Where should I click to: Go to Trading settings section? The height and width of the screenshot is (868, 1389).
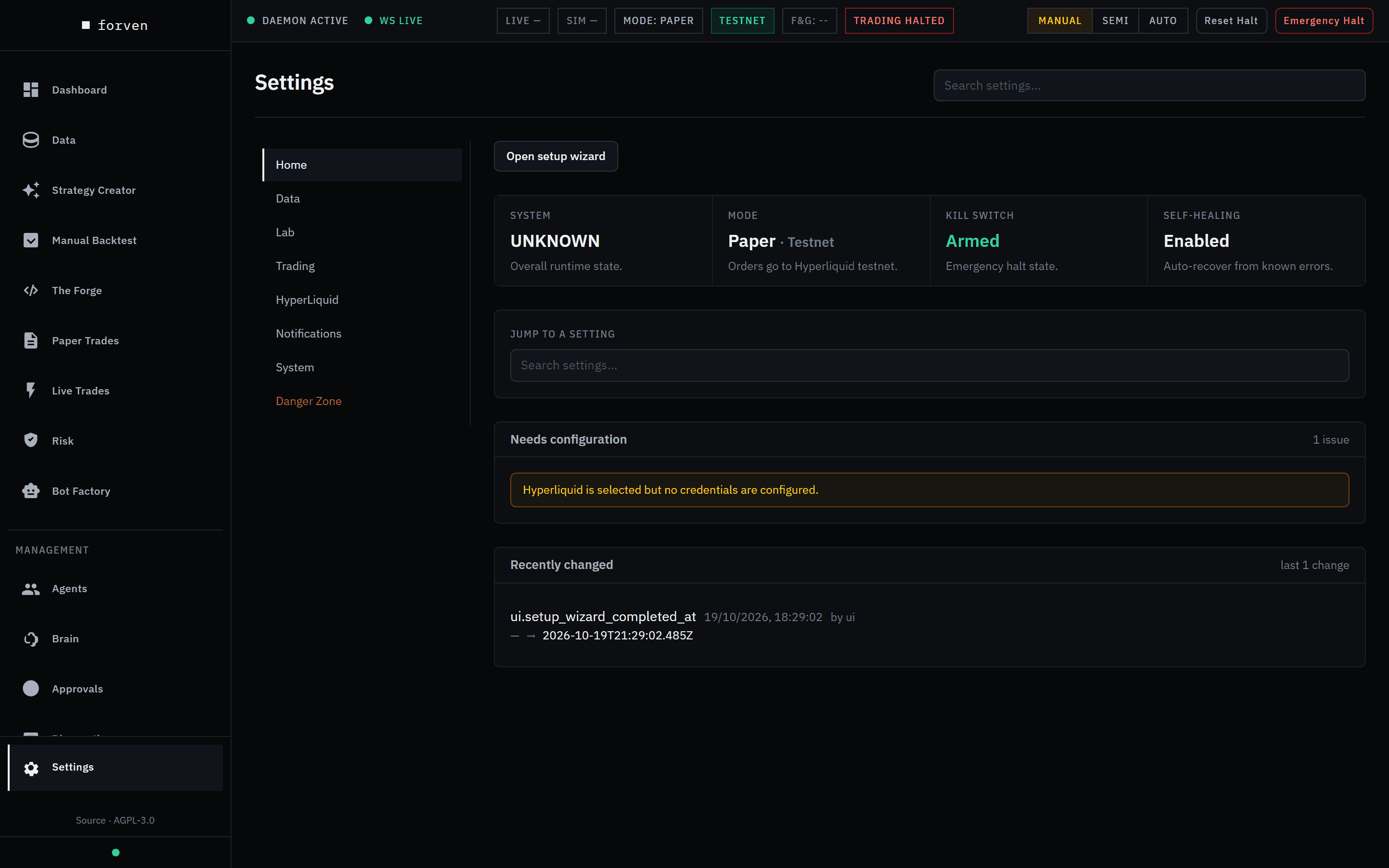pyautogui.click(x=362, y=266)
